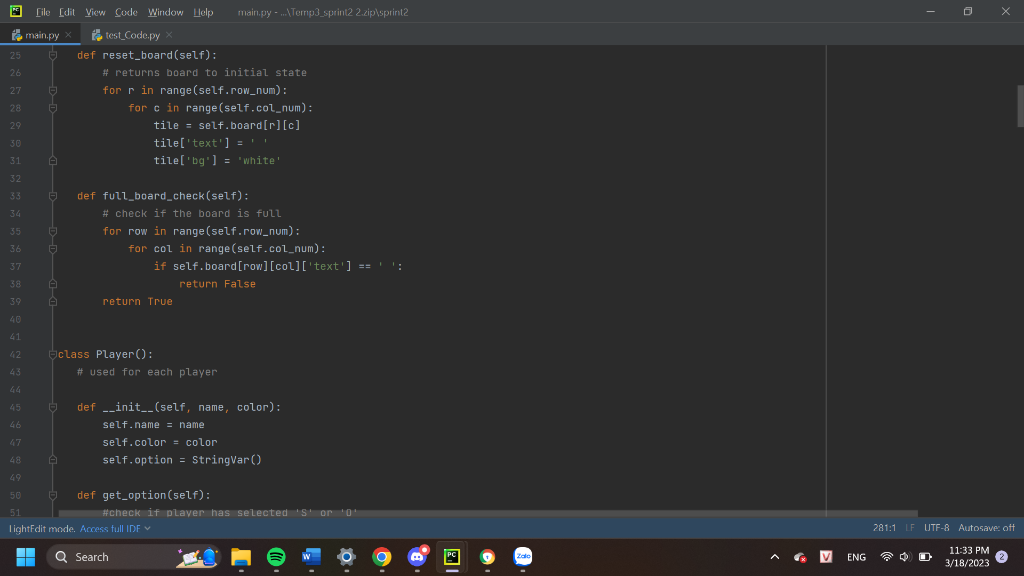Click the PyCharm logo icon in title bar
The height and width of the screenshot is (576, 1024).
(16, 11)
